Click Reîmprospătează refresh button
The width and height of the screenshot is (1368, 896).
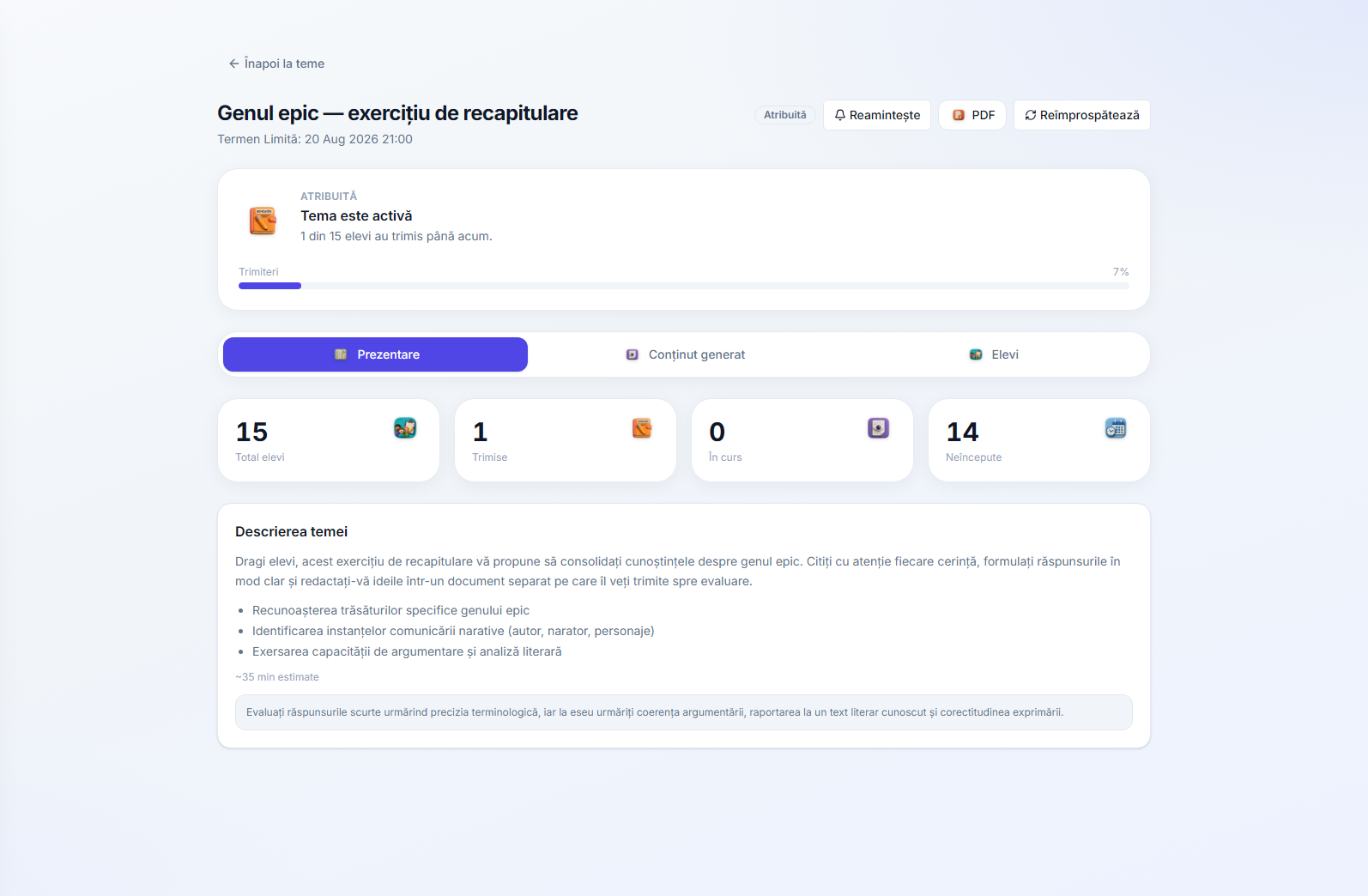1081,115
